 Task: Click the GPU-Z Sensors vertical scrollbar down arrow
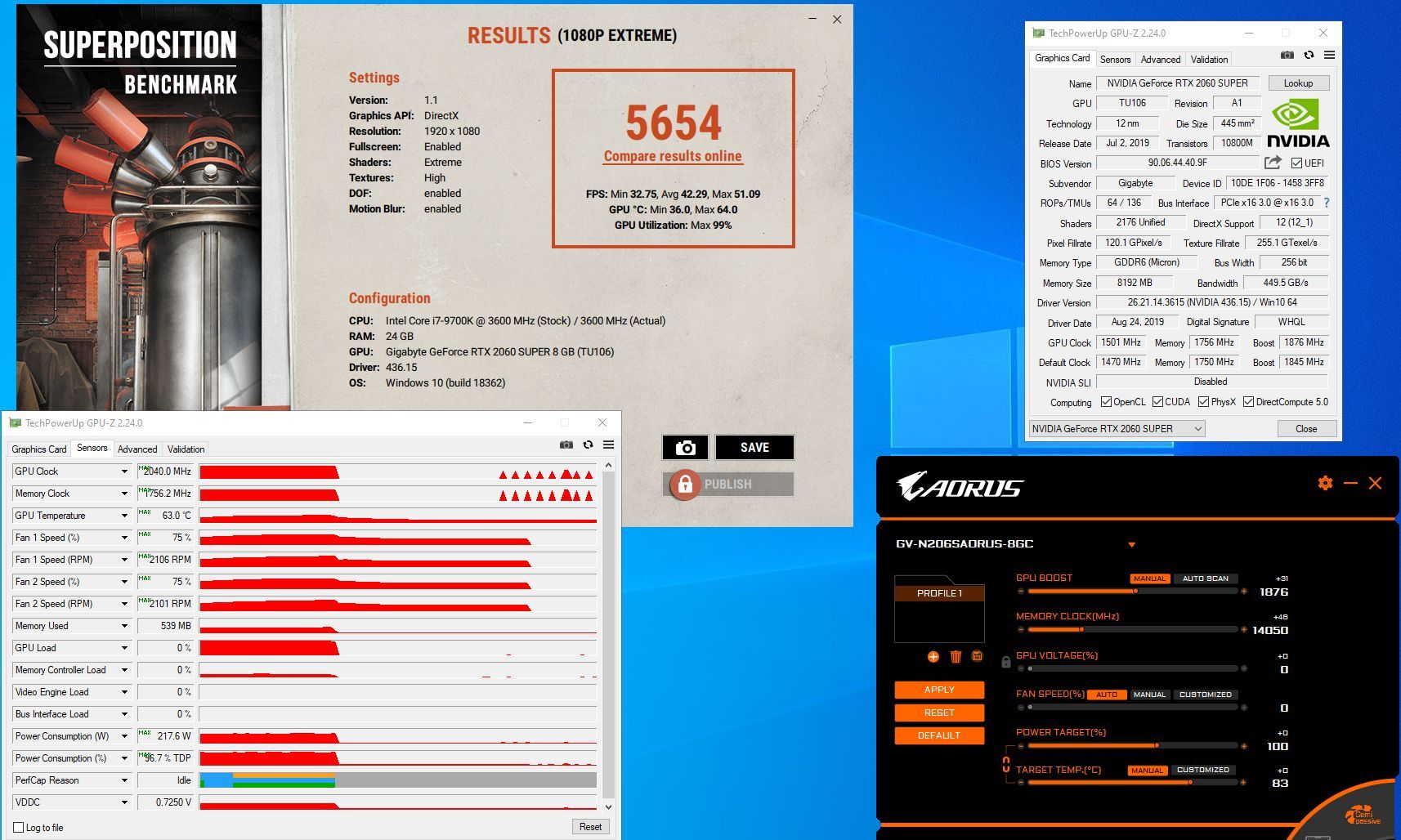pyautogui.click(x=608, y=807)
